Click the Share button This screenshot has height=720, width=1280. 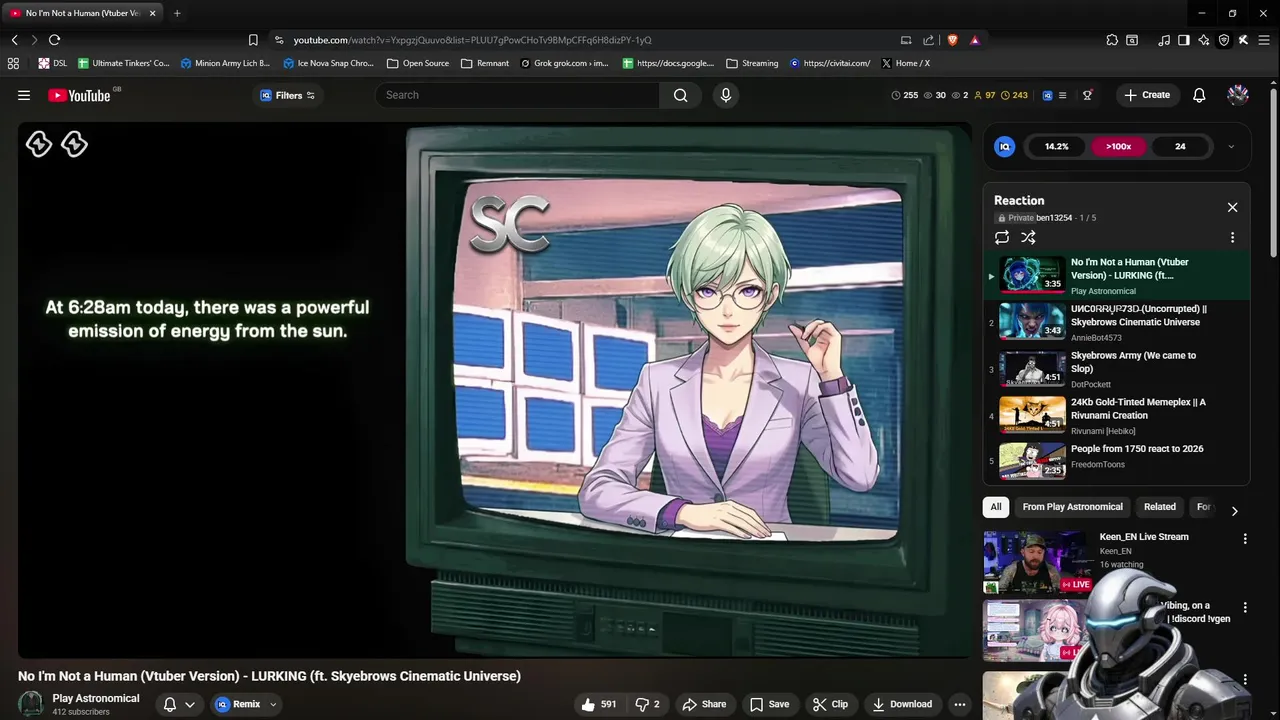coord(704,704)
